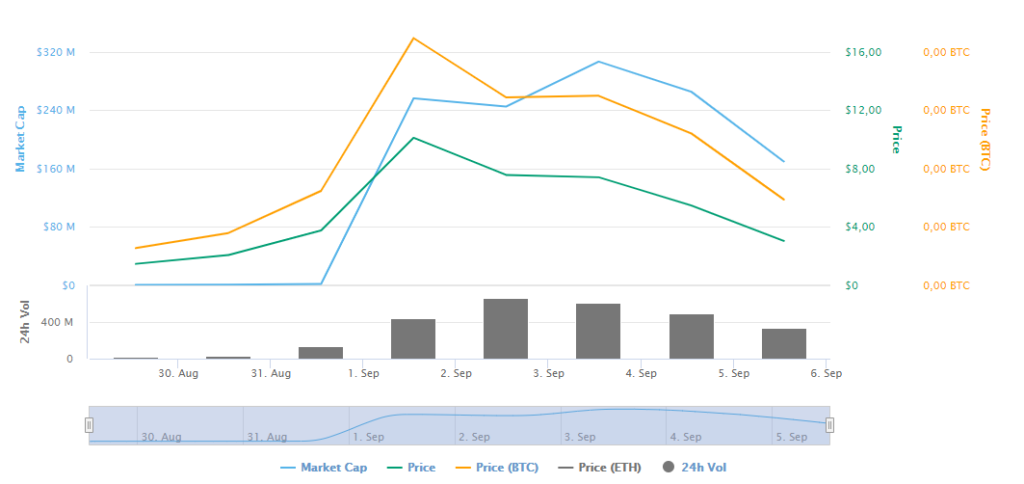Enable the Price (ETH) legend series
Image resolution: width=1024 pixels, height=484 pixels.
click(600, 468)
